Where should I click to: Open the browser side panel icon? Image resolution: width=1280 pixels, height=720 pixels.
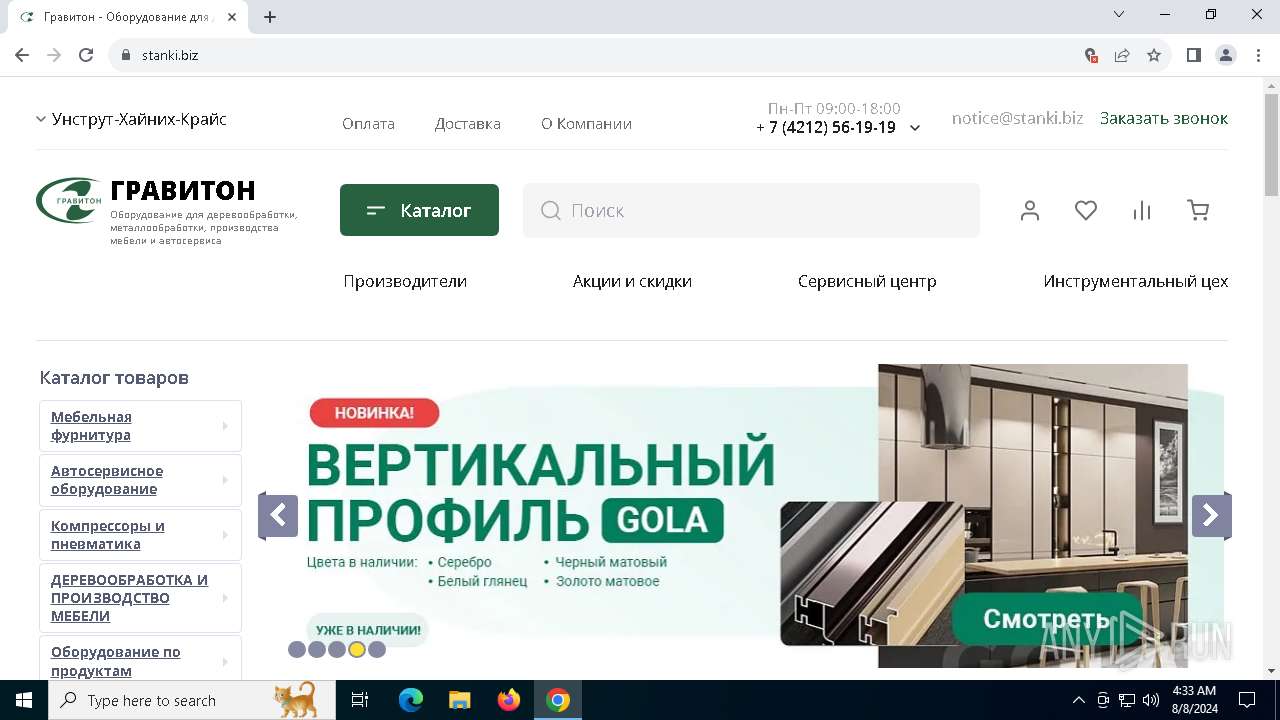pos(1194,55)
